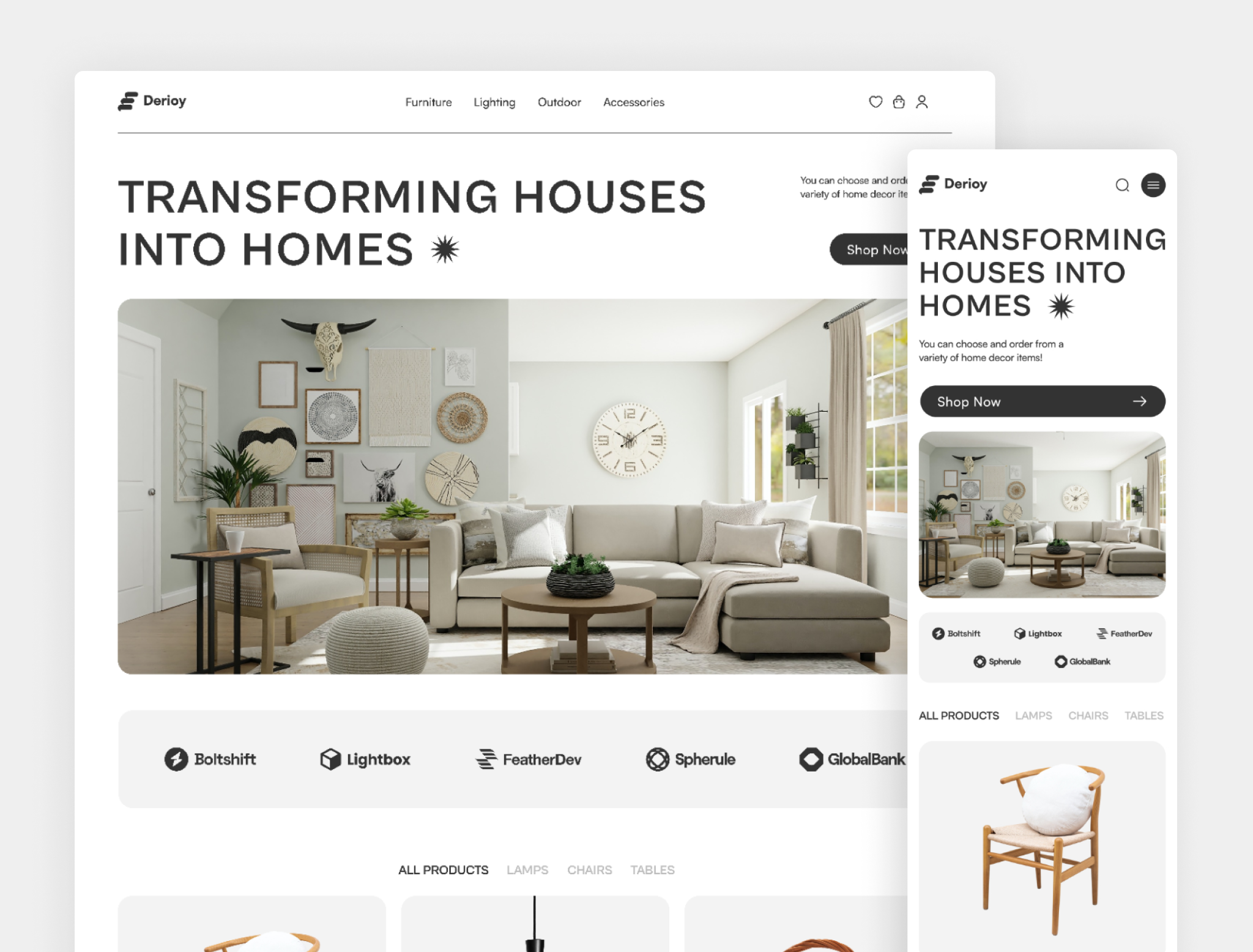Image resolution: width=1253 pixels, height=952 pixels.
Task: Click the mobile search icon
Action: click(x=1122, y=185)
